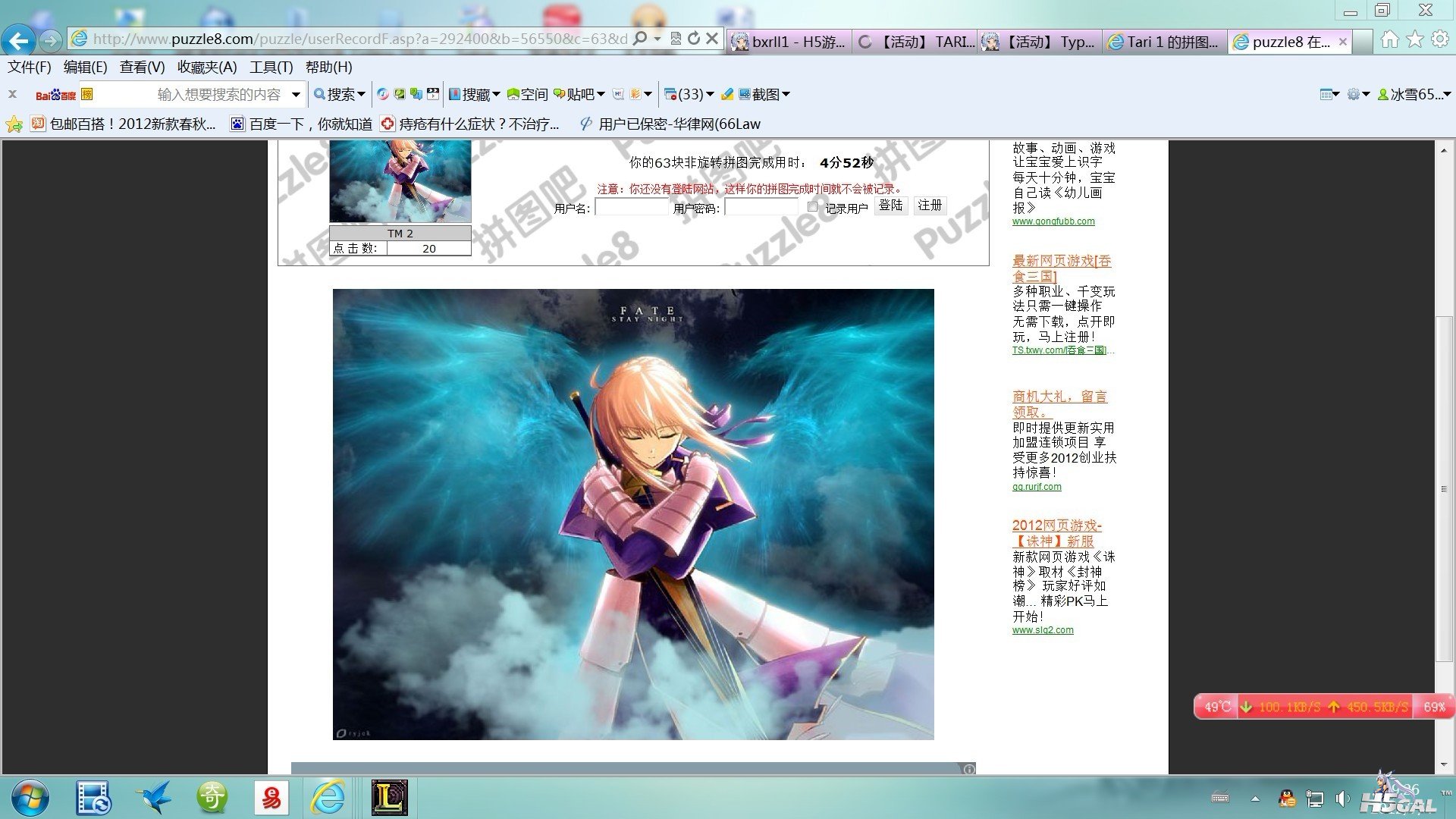Launch the blue bird Thunder icon in taskbar
The width and height of the screenshot is (1456, 819).
tap(154, 798)
